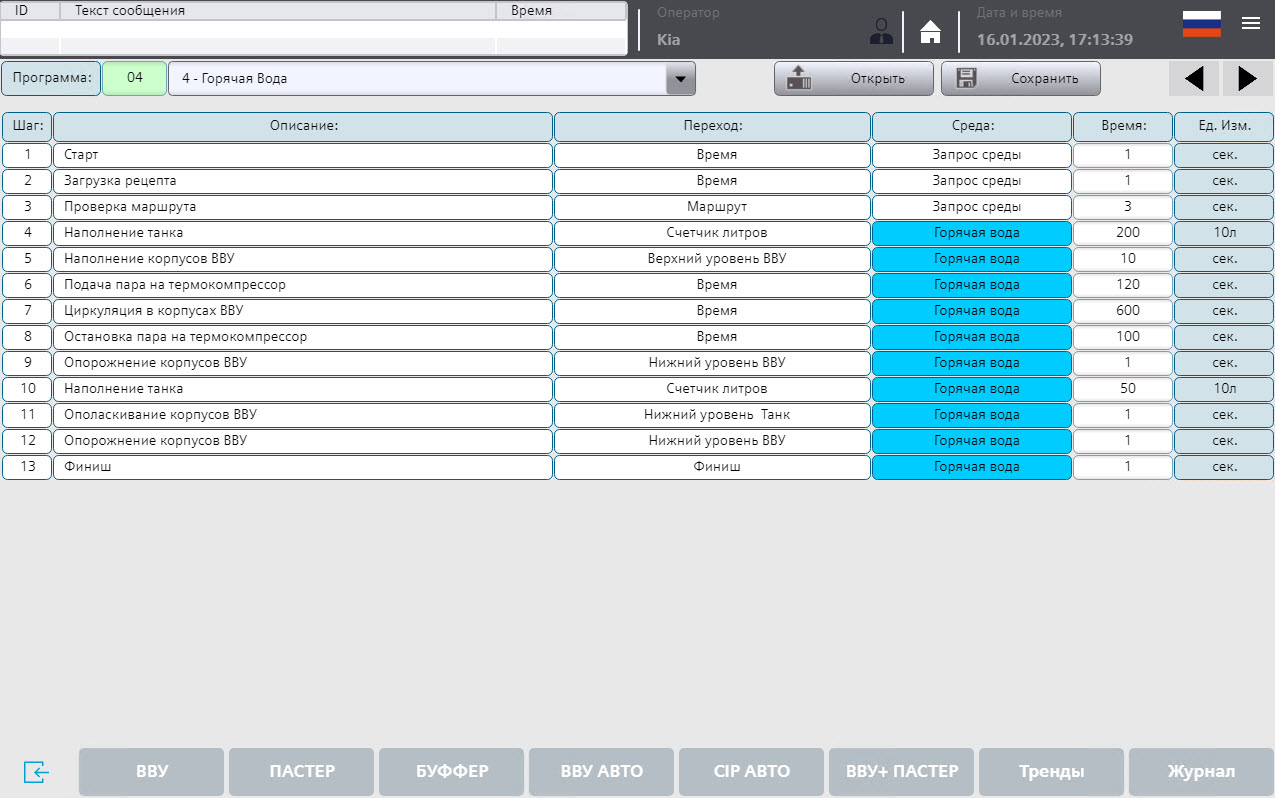Go to next page with right arrow
Viewport: 1275px width, 798px height.
(1247, 78)
